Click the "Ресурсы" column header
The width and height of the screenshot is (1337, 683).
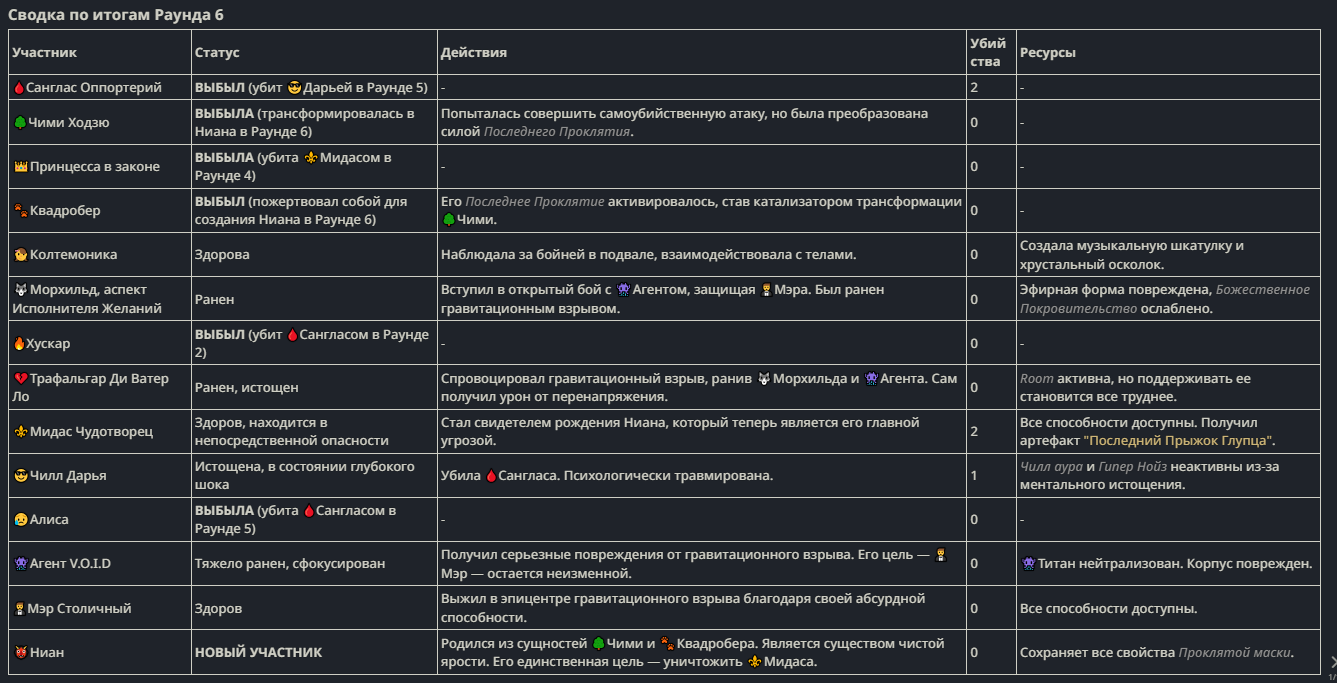pyautogui.click(x=1047, y=53)
